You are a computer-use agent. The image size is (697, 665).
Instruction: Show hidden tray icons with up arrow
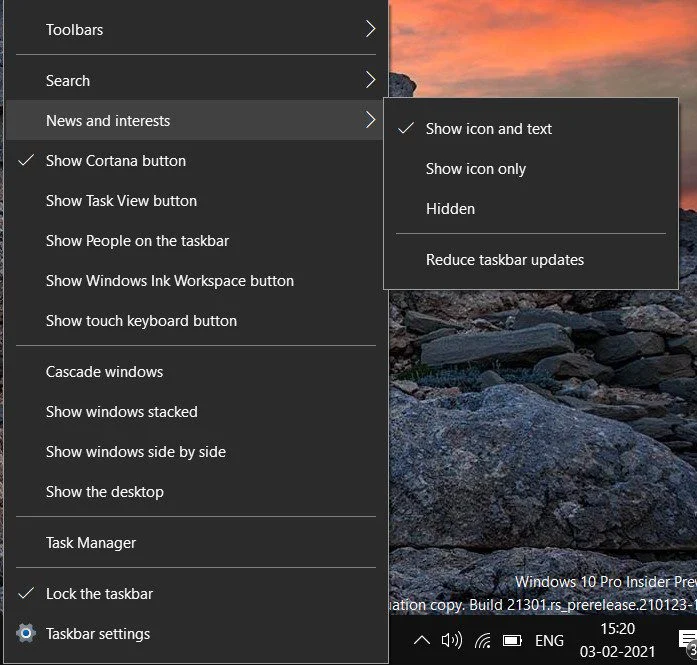point(421,641)
